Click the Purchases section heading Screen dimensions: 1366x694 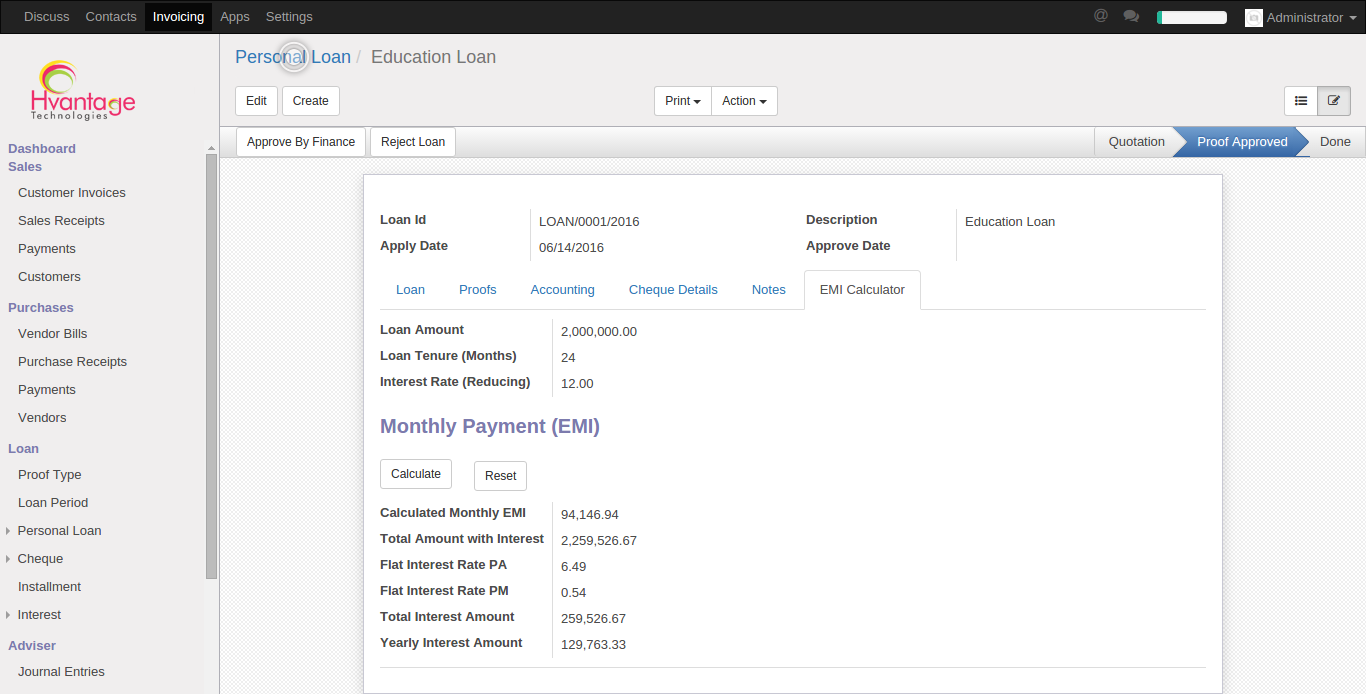(x=41, y=308)
